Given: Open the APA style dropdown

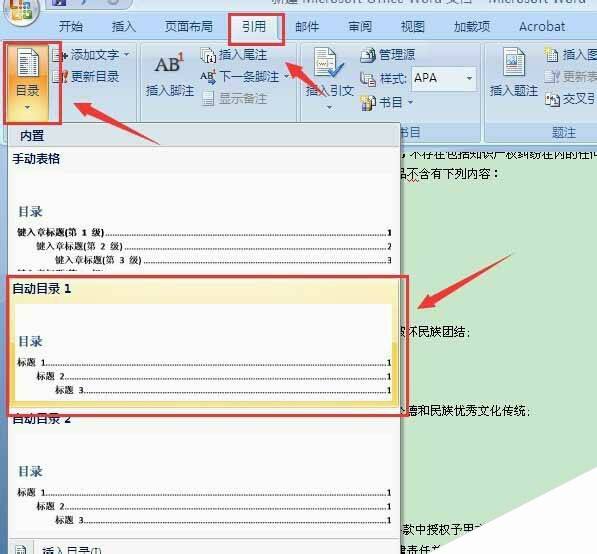Looking at the screenshot, I should click(469, 78).
